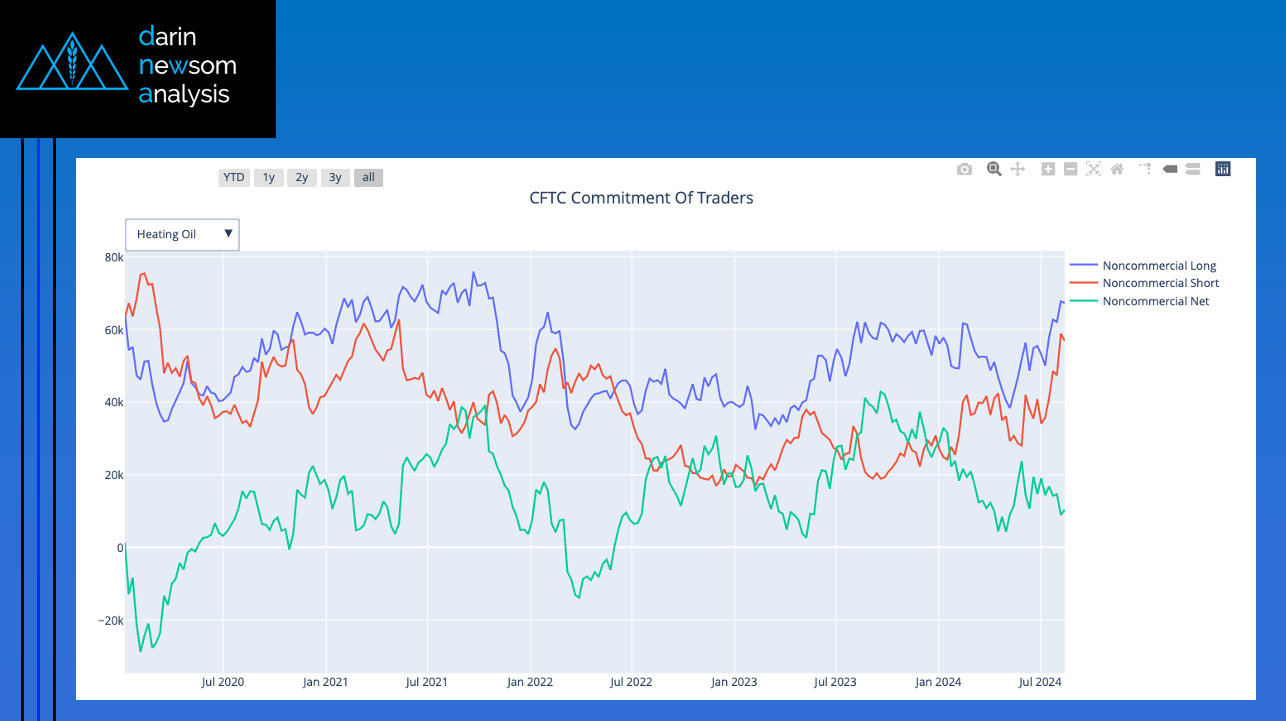This screenshot has width=1286, height=721.
Task: Click the Heating Oil dropdown arrow
Action: [x=228, y=234]
